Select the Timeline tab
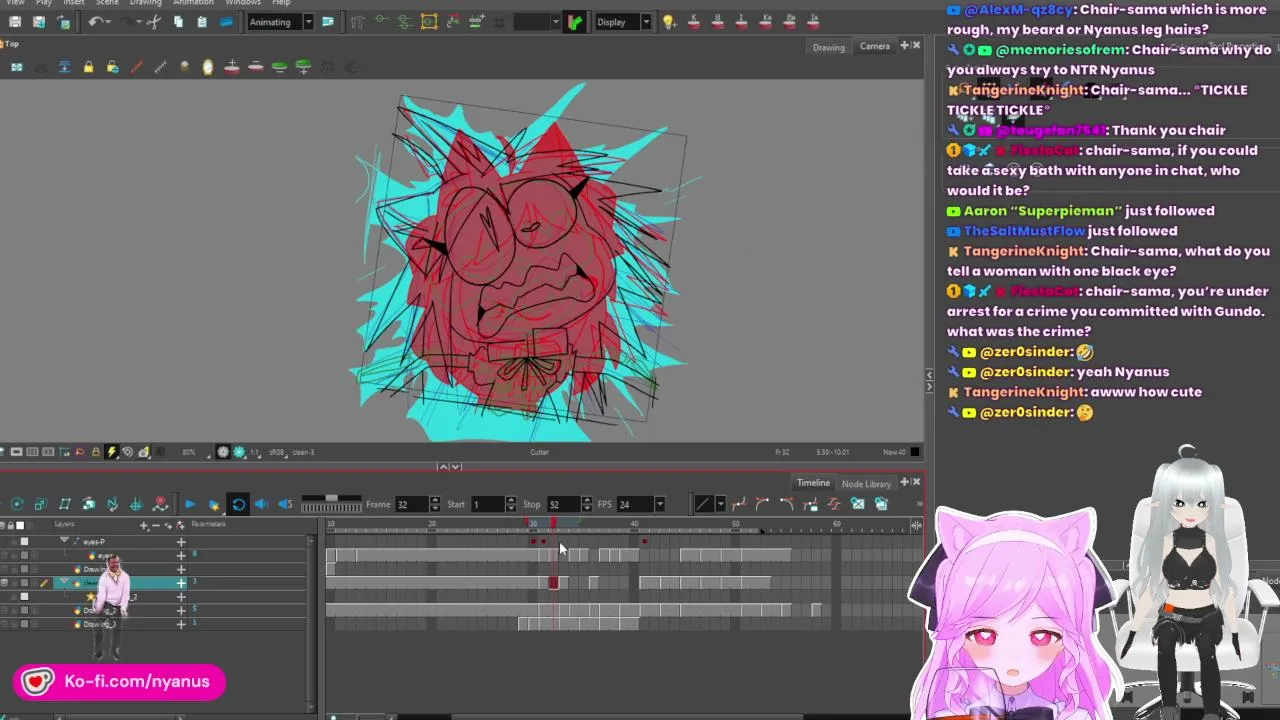 click(813, 483)
